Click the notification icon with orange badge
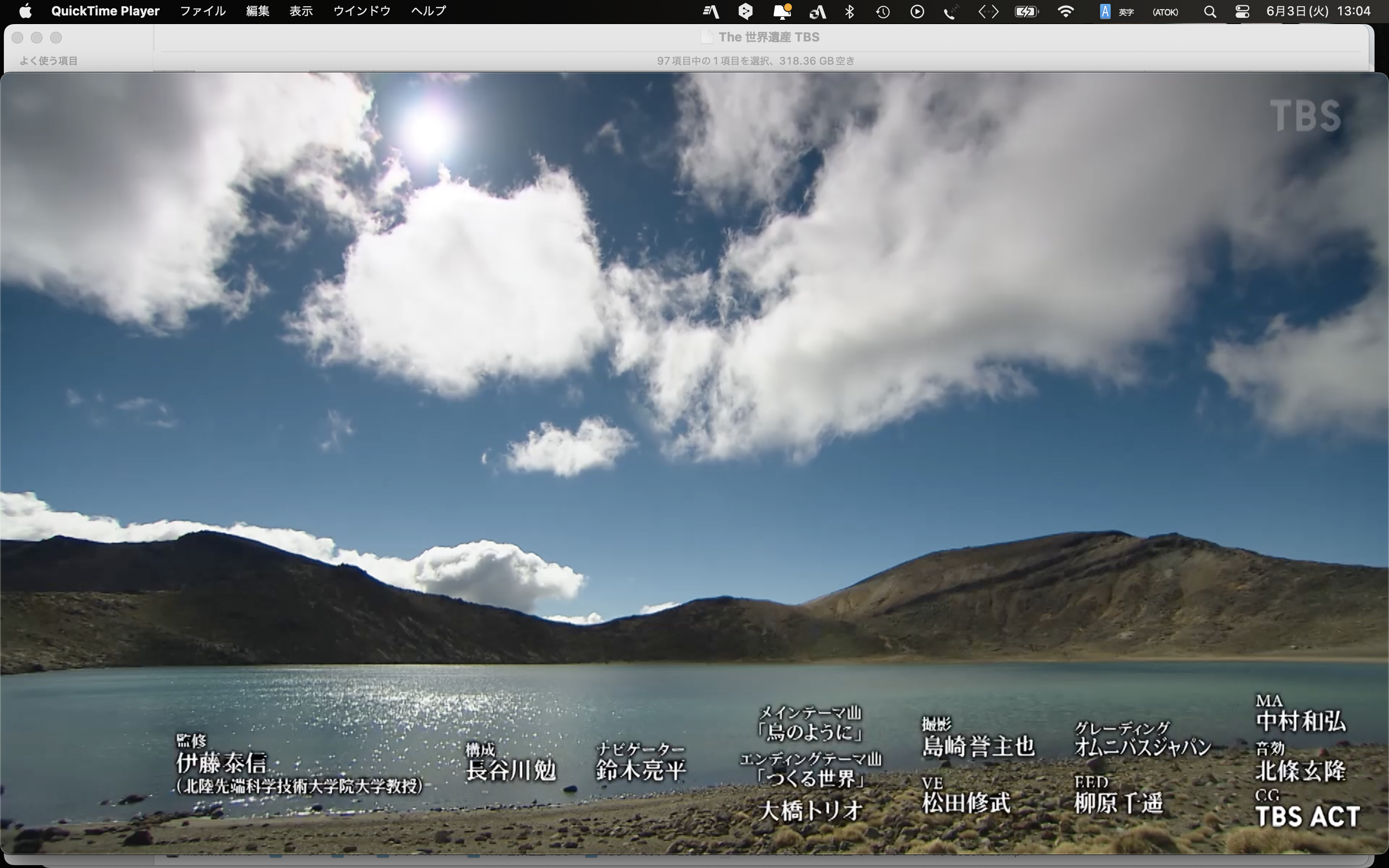Image resolution: width=1389 pixels, height=868 pixels. [x=782, y=12]
